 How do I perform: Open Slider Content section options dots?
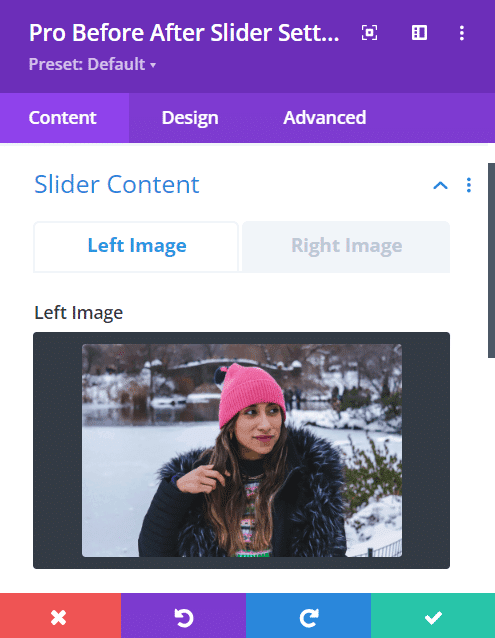[x=469, y=185]
